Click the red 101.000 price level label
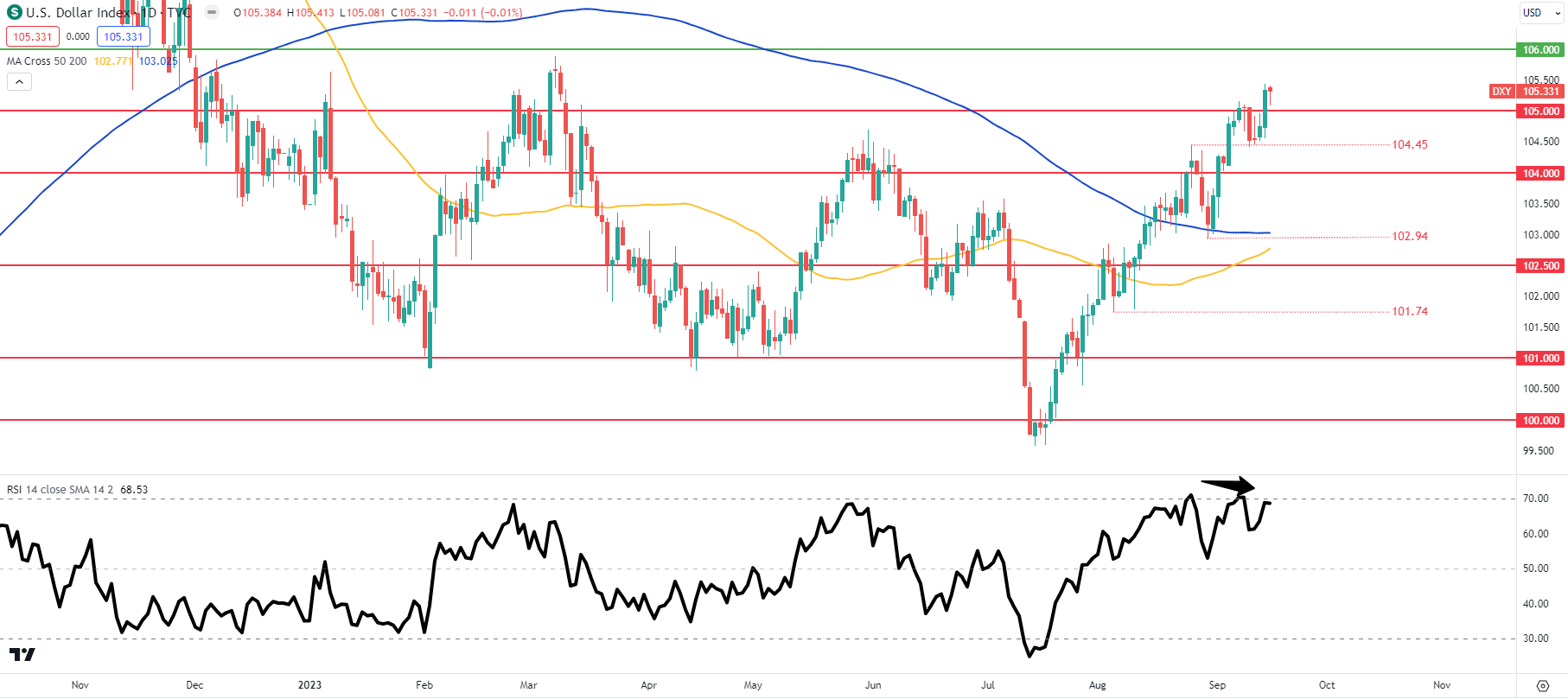Screen dimensions: 1568x699 click(x=1541, y=359)
